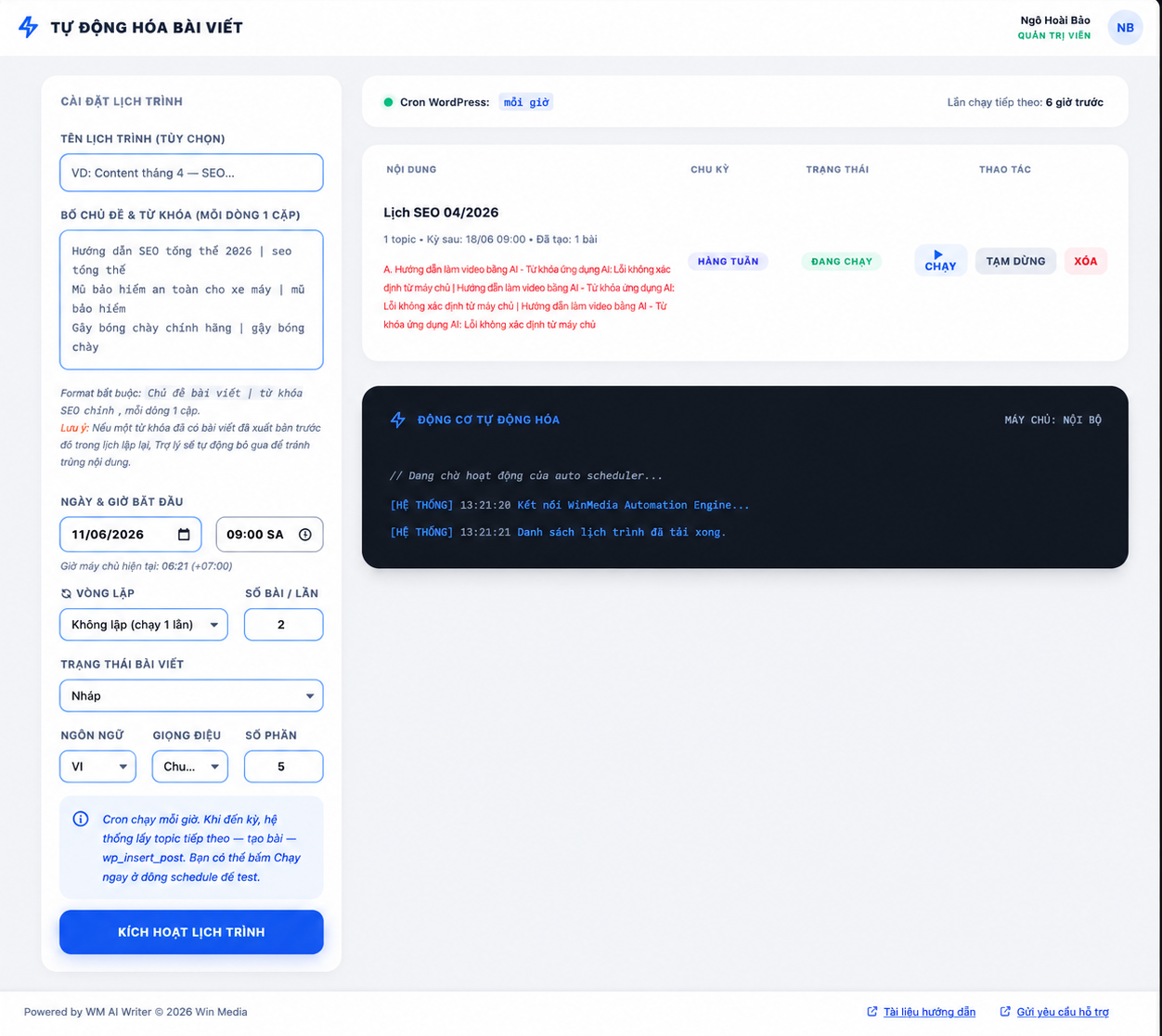Expand the Giọng điệu dropdown
The width and height of the screenshot is (1162, 1036).
(x=189, y=767)
